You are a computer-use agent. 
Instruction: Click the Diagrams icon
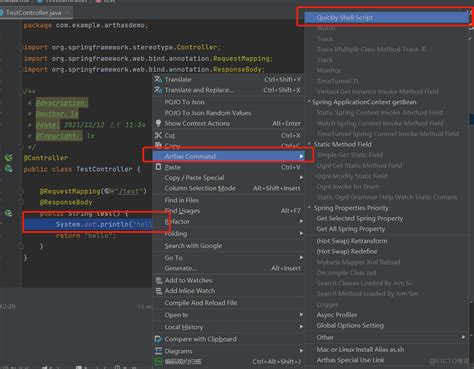click(158, 351)
